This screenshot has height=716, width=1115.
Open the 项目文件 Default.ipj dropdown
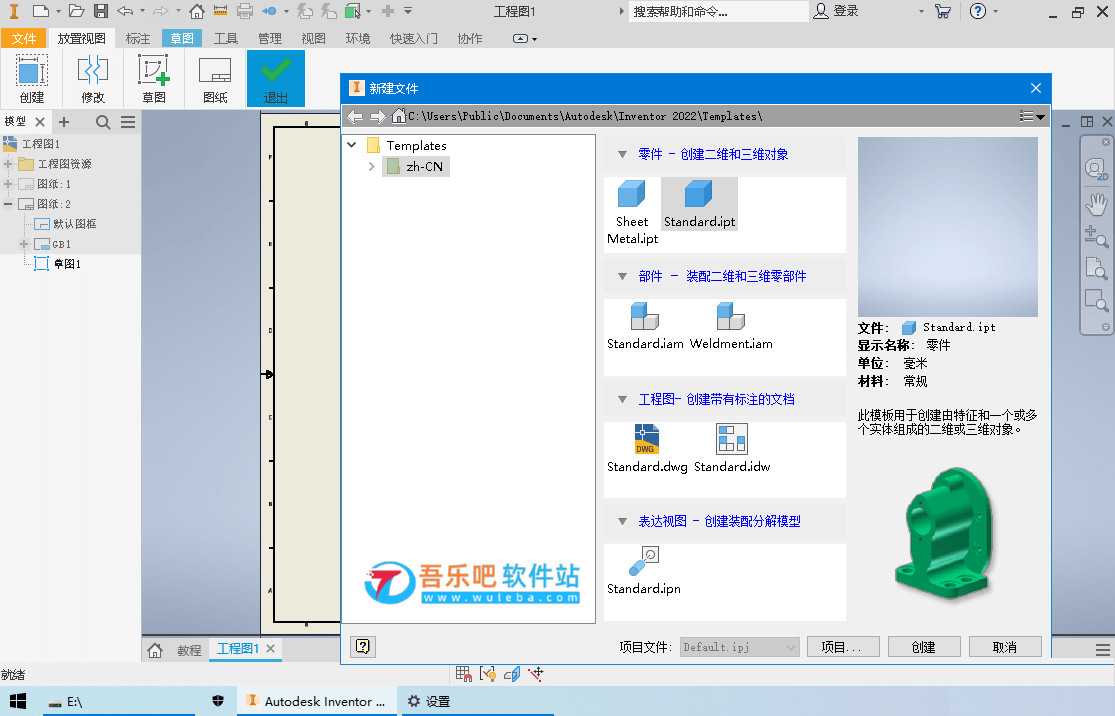click(x=740, y=647)
